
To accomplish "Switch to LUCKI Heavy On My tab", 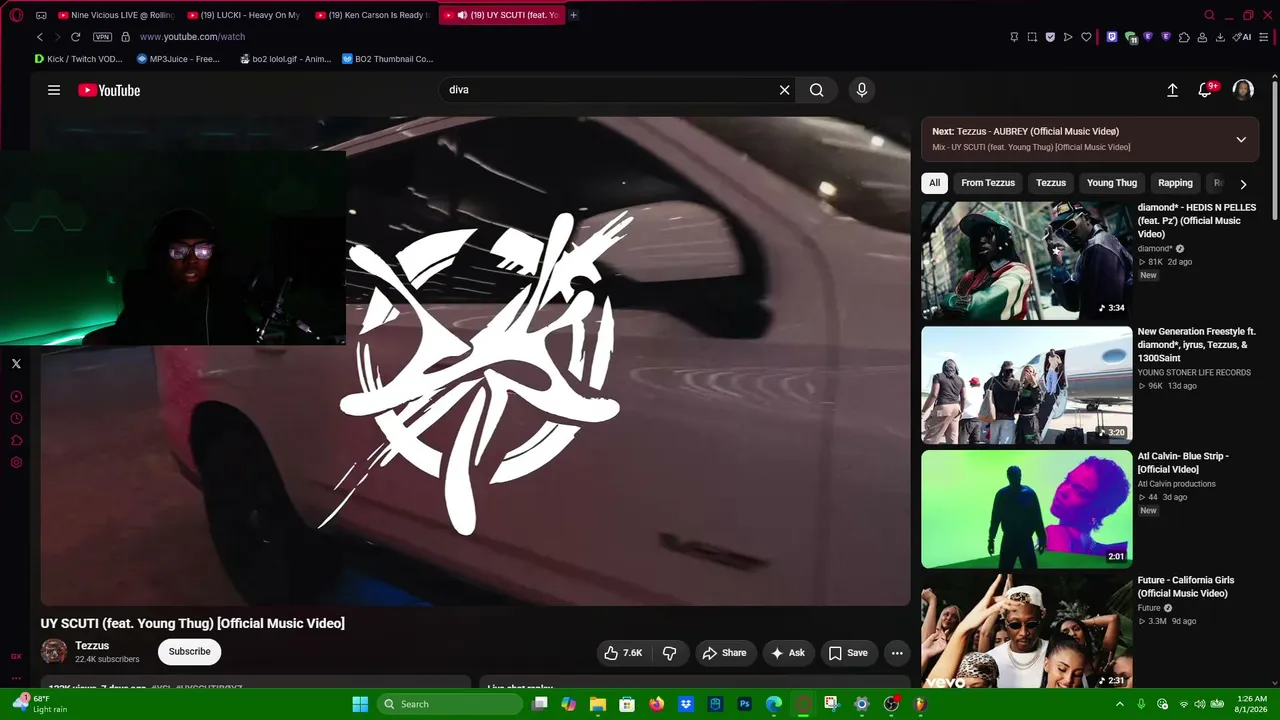I will click(x=246, y=15).
